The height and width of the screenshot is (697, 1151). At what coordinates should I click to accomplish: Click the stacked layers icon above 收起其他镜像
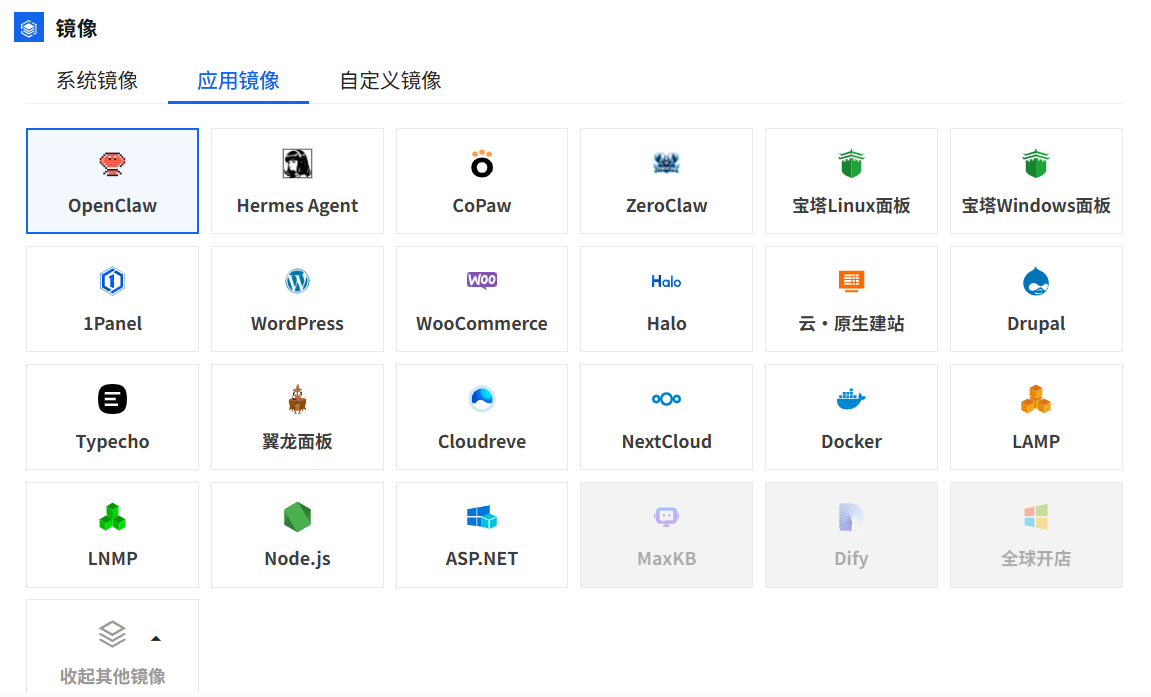click(x=112, y=634)
